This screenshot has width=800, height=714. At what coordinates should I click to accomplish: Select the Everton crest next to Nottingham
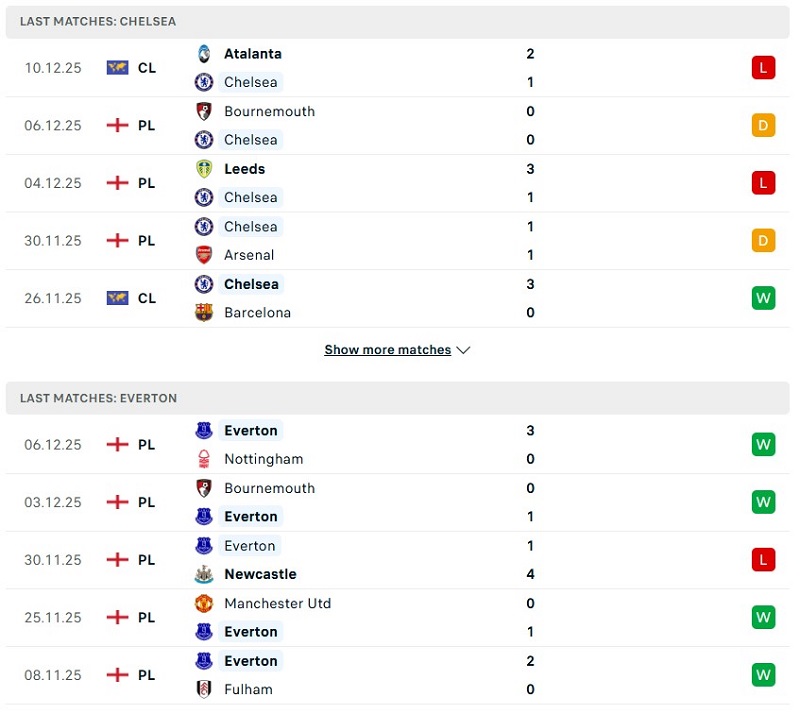tap(204, 431)
